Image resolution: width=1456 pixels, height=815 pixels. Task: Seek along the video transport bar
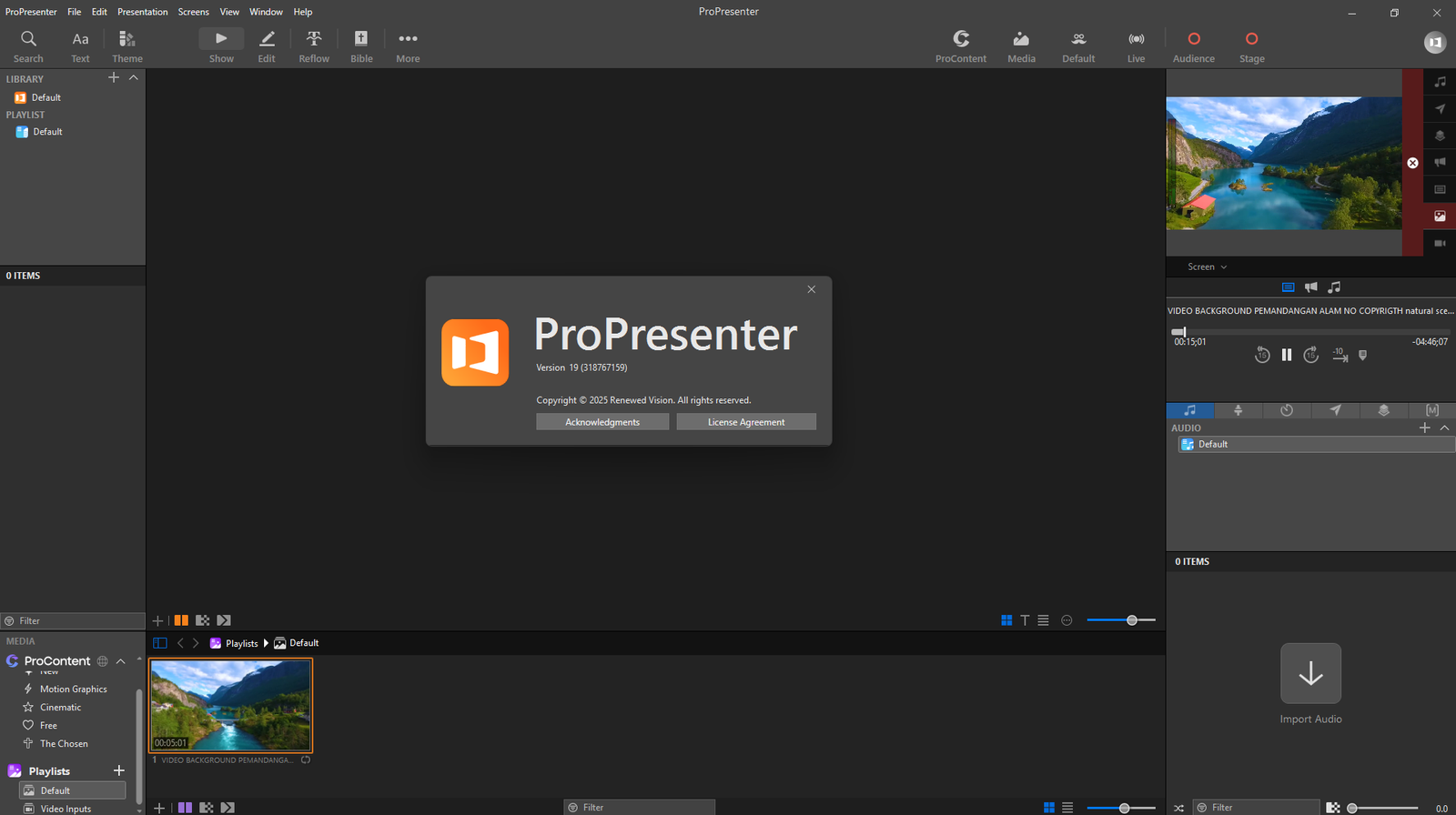(1310, 332)
